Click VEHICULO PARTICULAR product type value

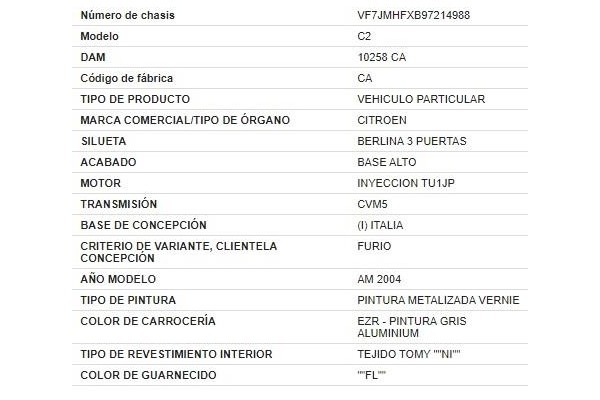421,99
